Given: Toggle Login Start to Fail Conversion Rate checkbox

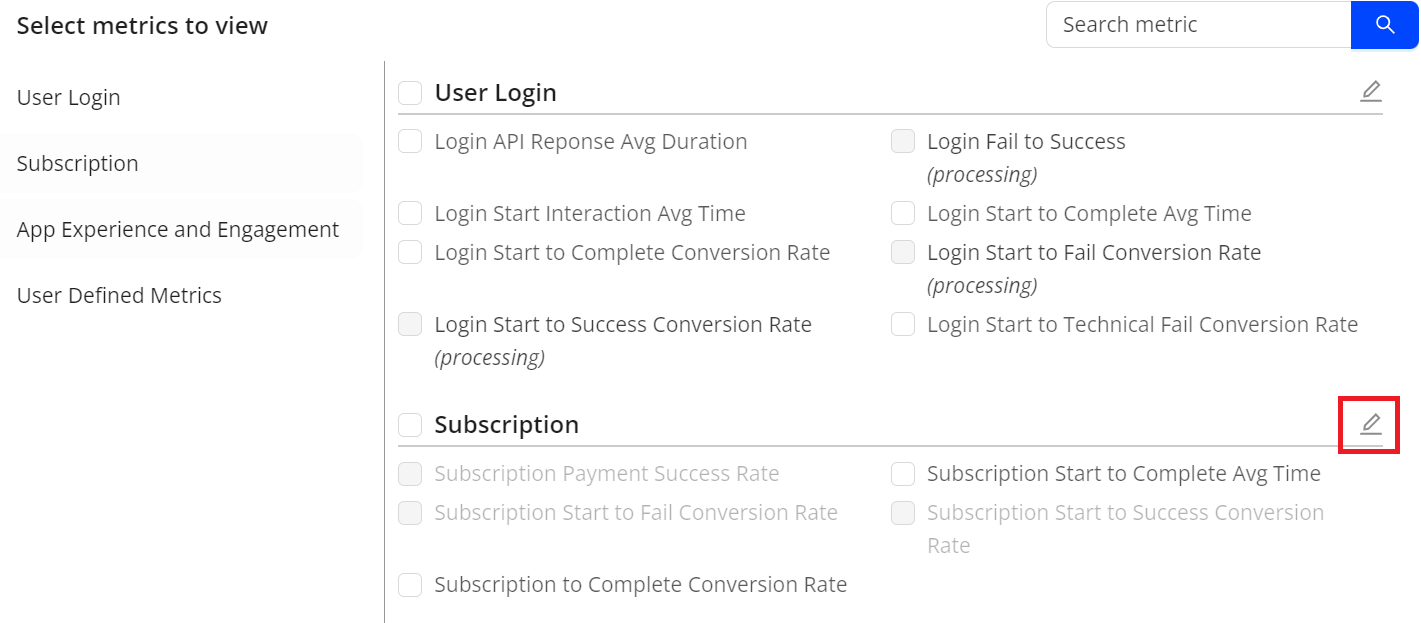Looking at the screenshot, I should (903, 253).
